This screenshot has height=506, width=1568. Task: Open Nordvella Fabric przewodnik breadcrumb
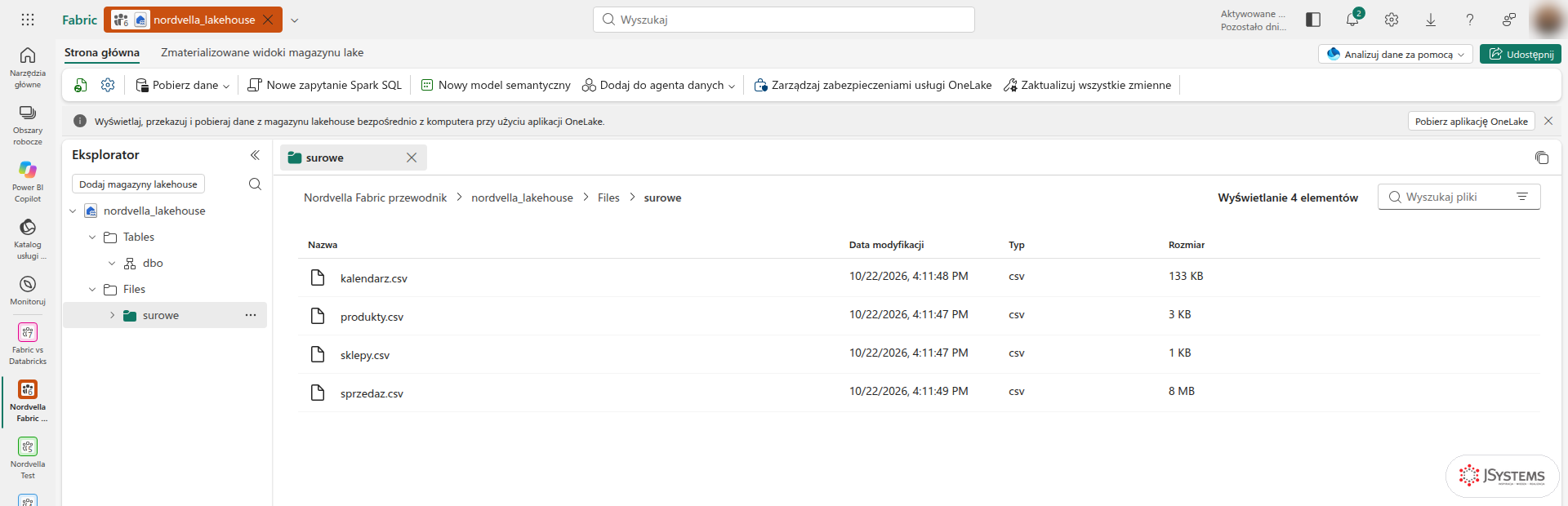[375, 198]
